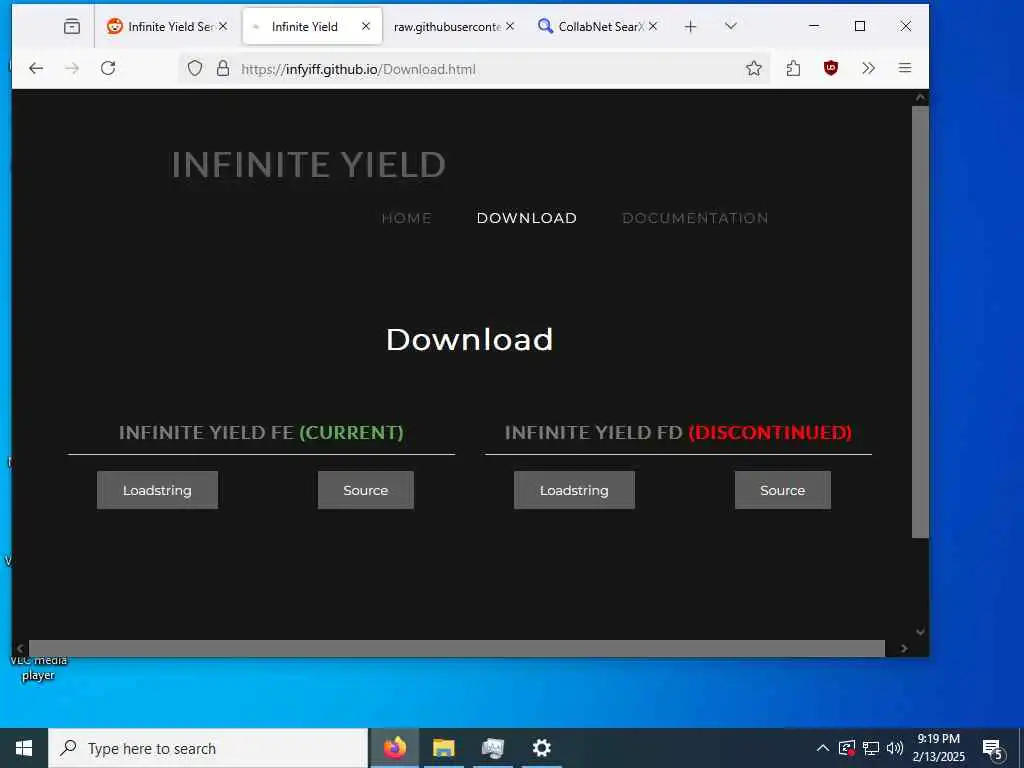Image resolution: width=1024 pixels, height=768 pixels.
Task: Expand the list all tabs dropdown arrow
Action: [x=731, y=26]
